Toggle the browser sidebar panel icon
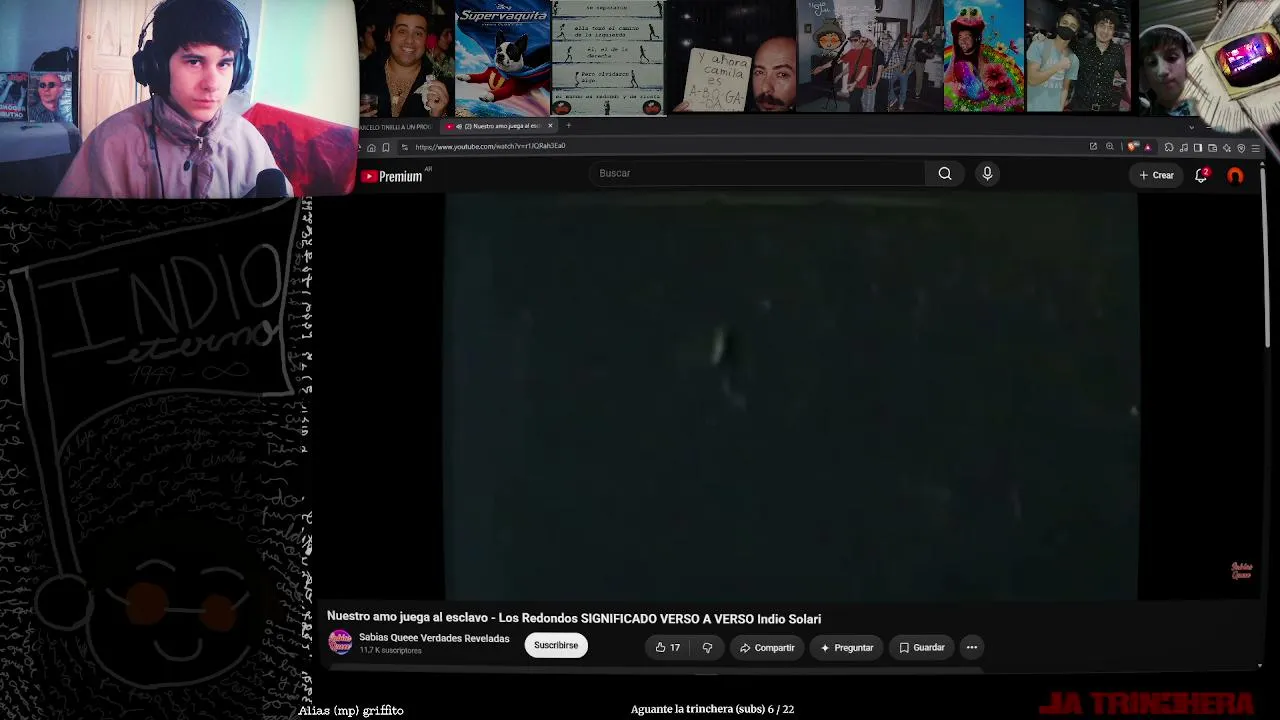Screen dimensions: 1280x720 coord(1198,147)
